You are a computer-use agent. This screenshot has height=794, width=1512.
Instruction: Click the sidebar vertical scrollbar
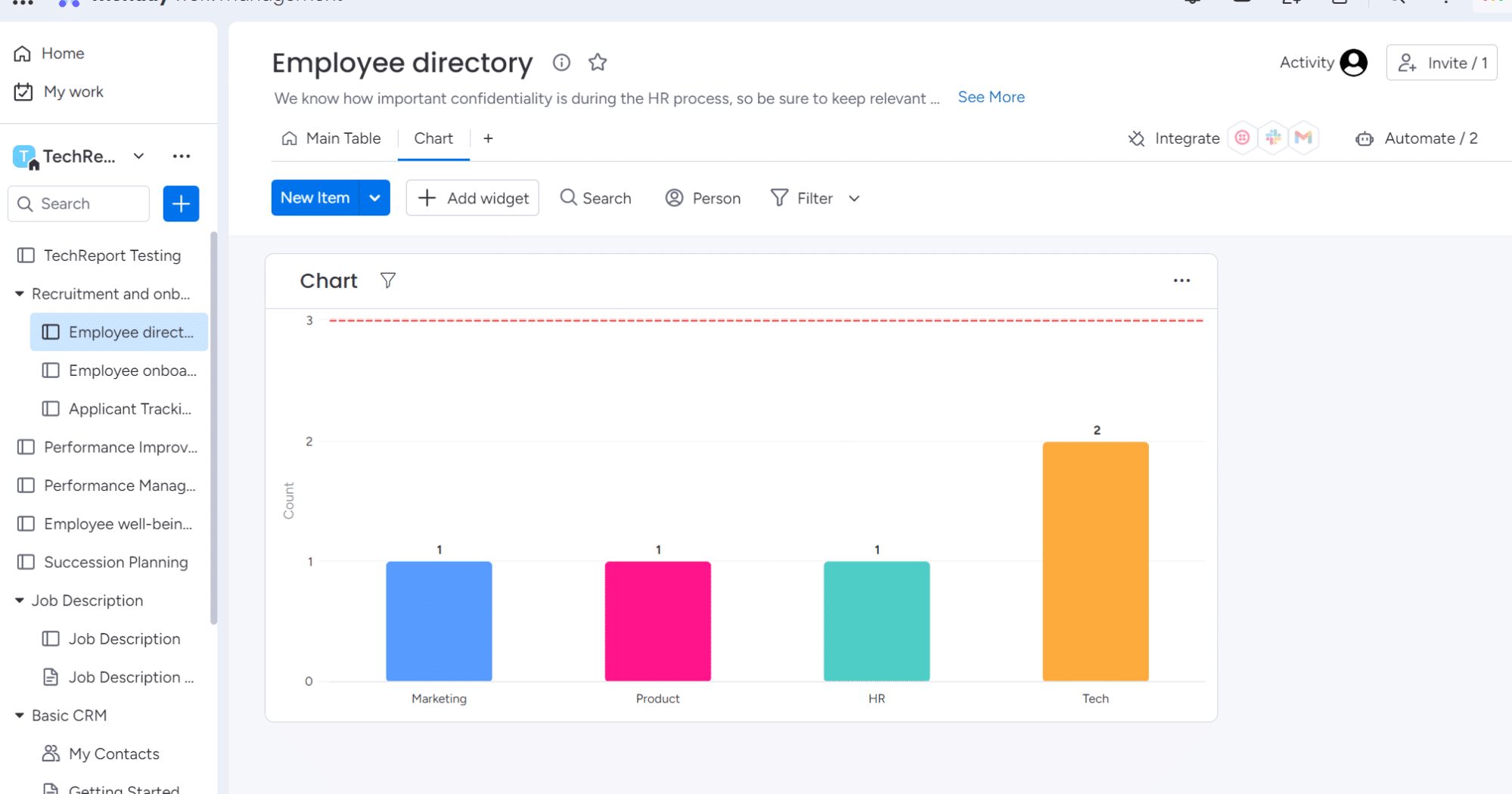coord(213,428)
